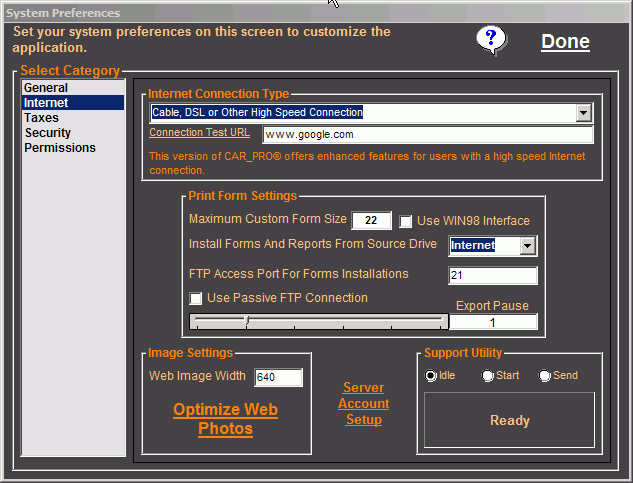The width and height of the screenshot is (633, 483).
Task: Click the System Preferences title bar
Action: [x=316, y=13]
